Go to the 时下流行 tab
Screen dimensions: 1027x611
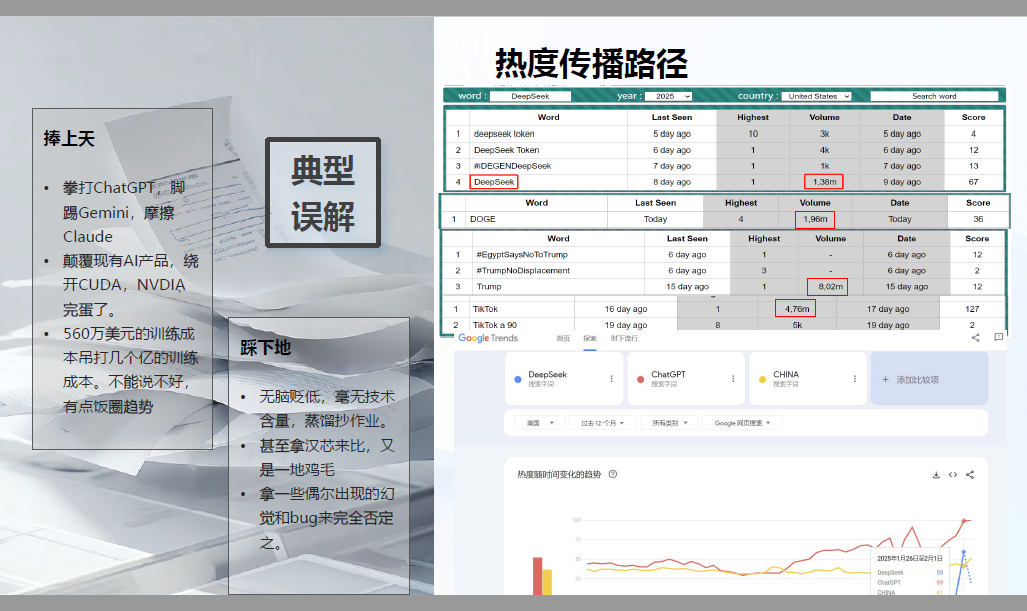pos(624,339)
